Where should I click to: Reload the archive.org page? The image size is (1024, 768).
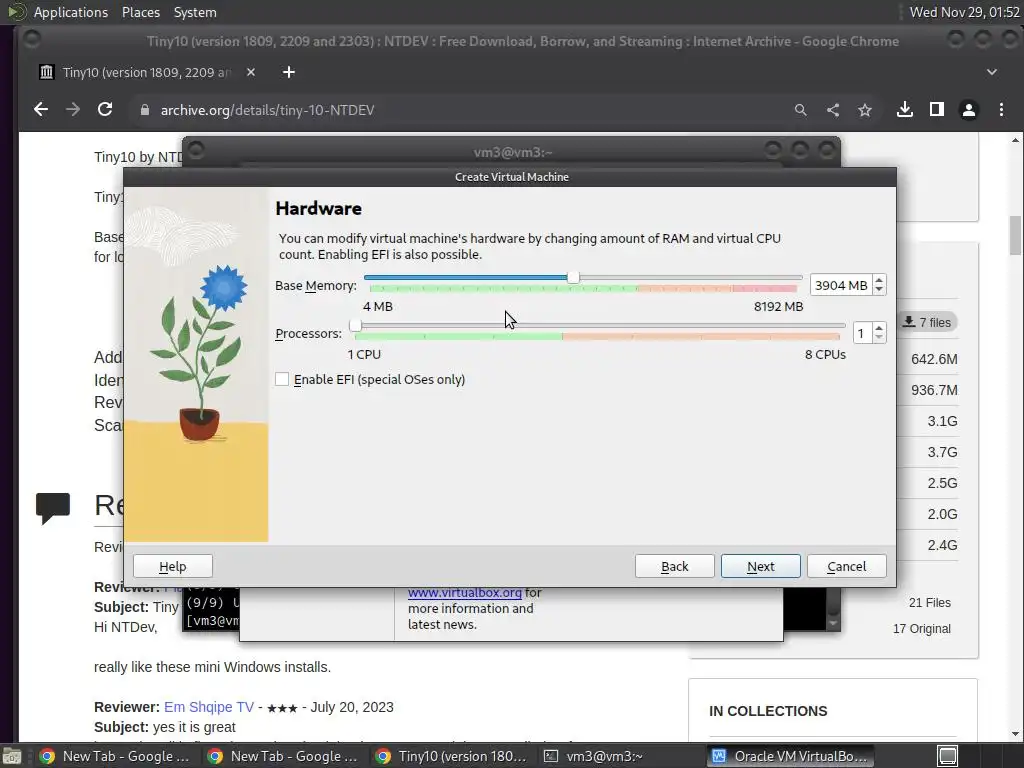pyautogui.click(x=105, y=110)
